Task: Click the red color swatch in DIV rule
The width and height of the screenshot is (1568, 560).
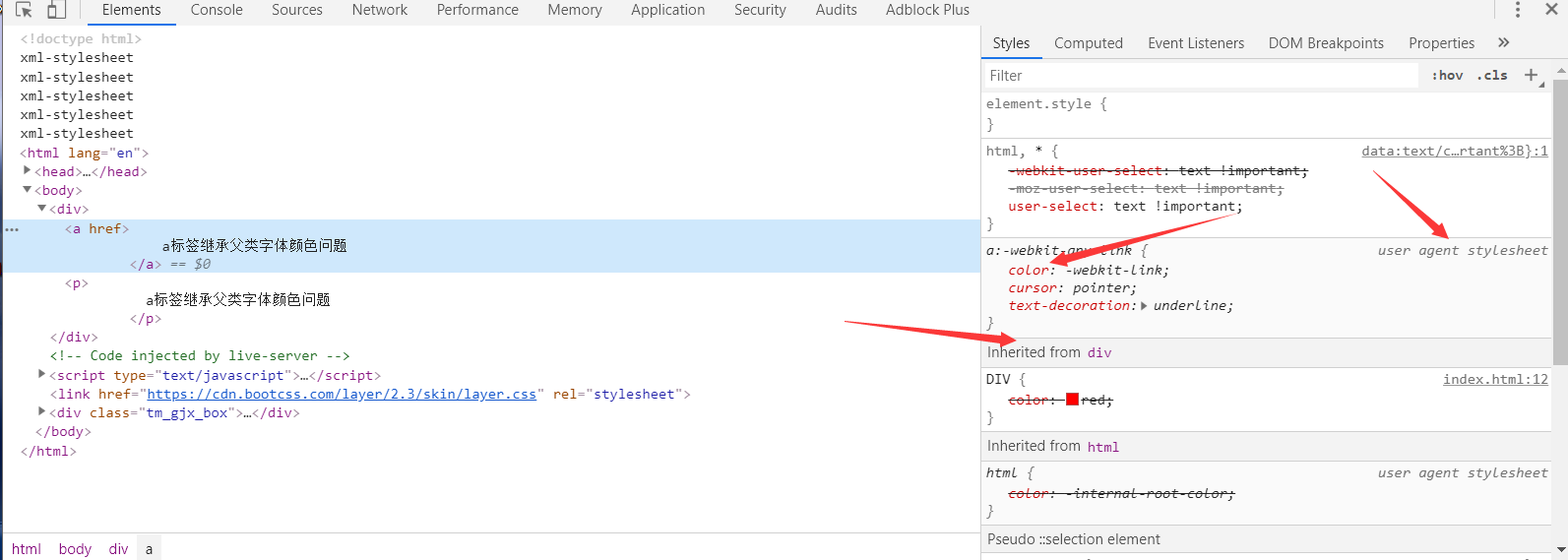Action: [1072, 400]
